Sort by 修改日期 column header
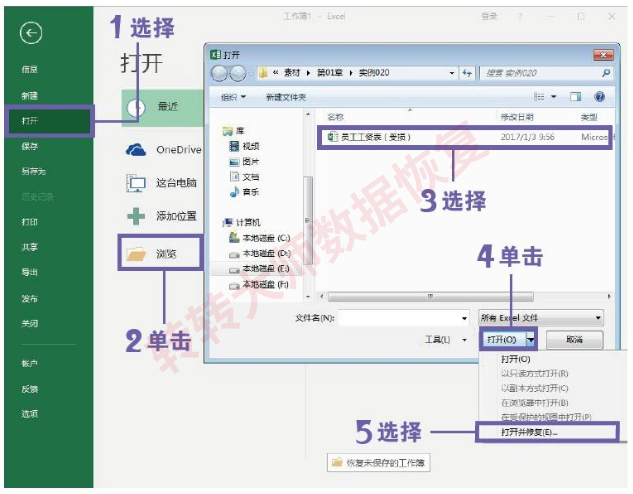This screenshot has width=633, height=494. pos(517,117)
